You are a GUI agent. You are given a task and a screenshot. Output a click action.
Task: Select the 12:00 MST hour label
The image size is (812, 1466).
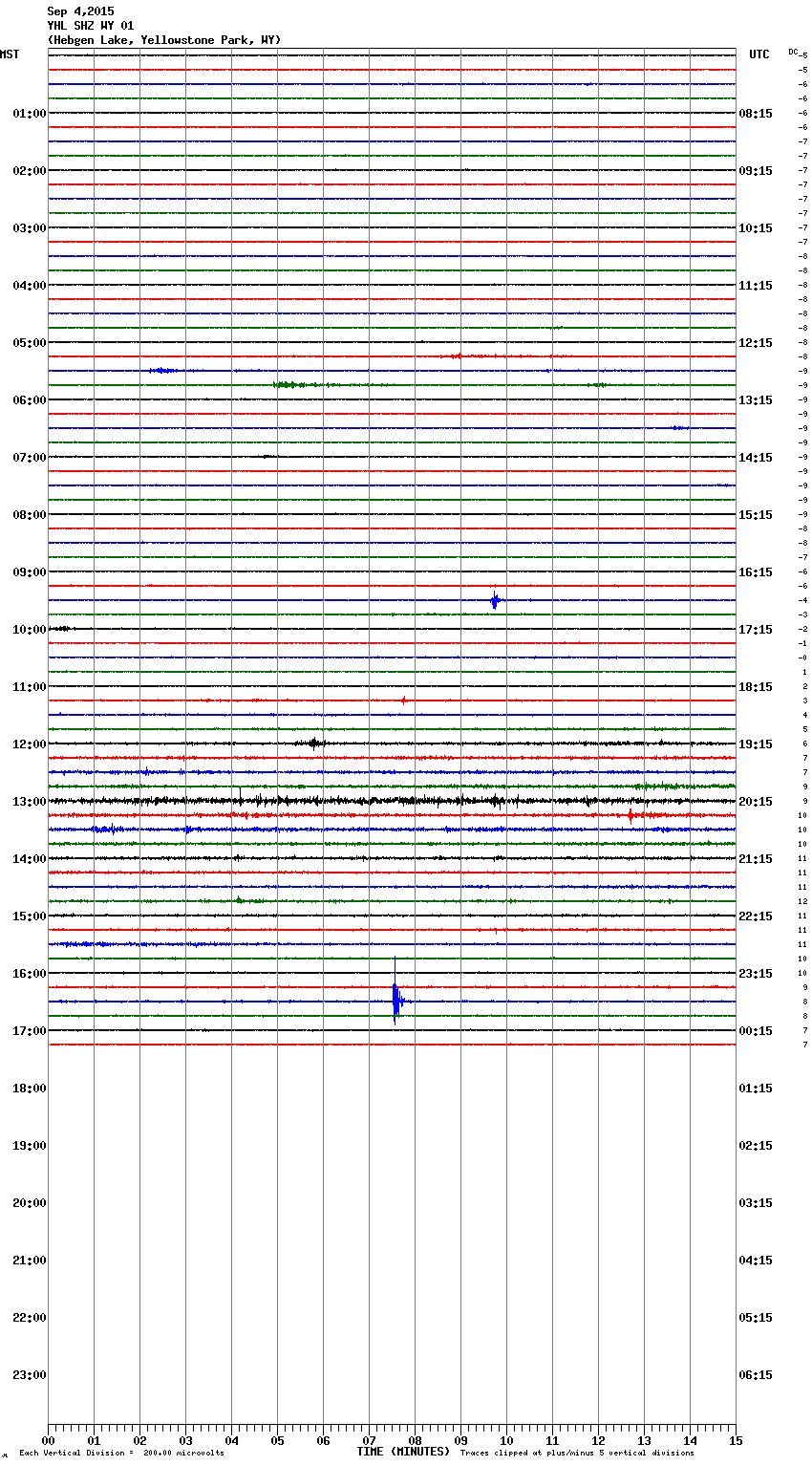[x=30, y=744]
